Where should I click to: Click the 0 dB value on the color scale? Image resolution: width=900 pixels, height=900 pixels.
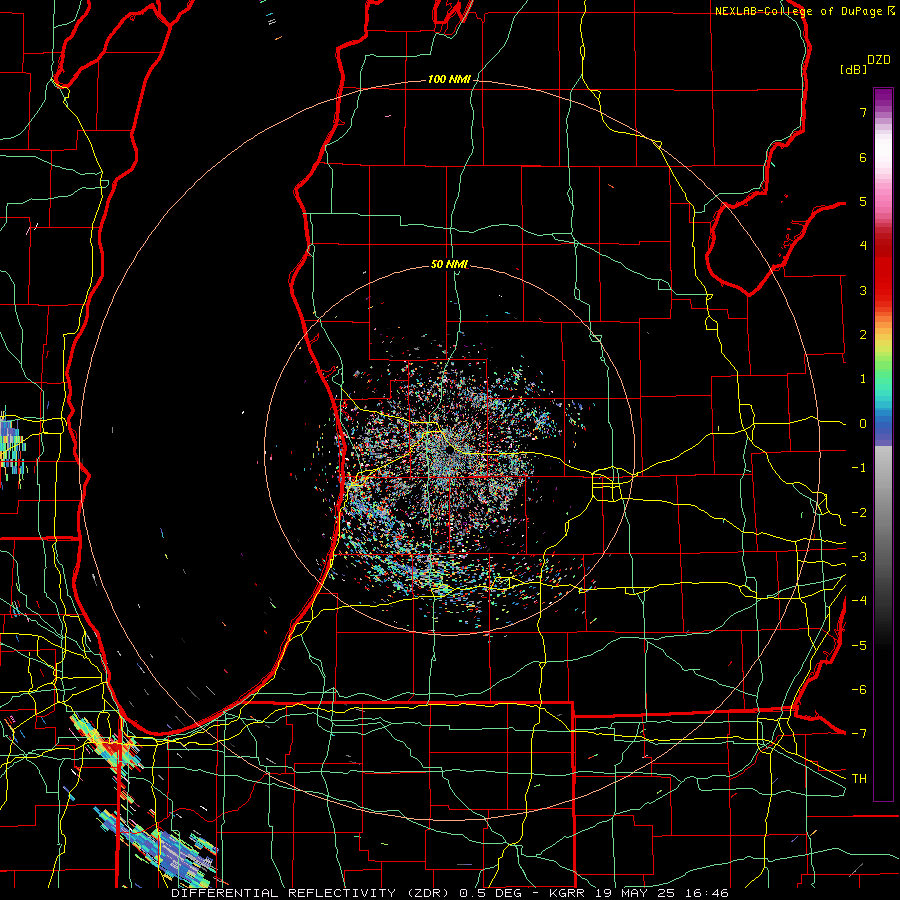coord(863,424)
